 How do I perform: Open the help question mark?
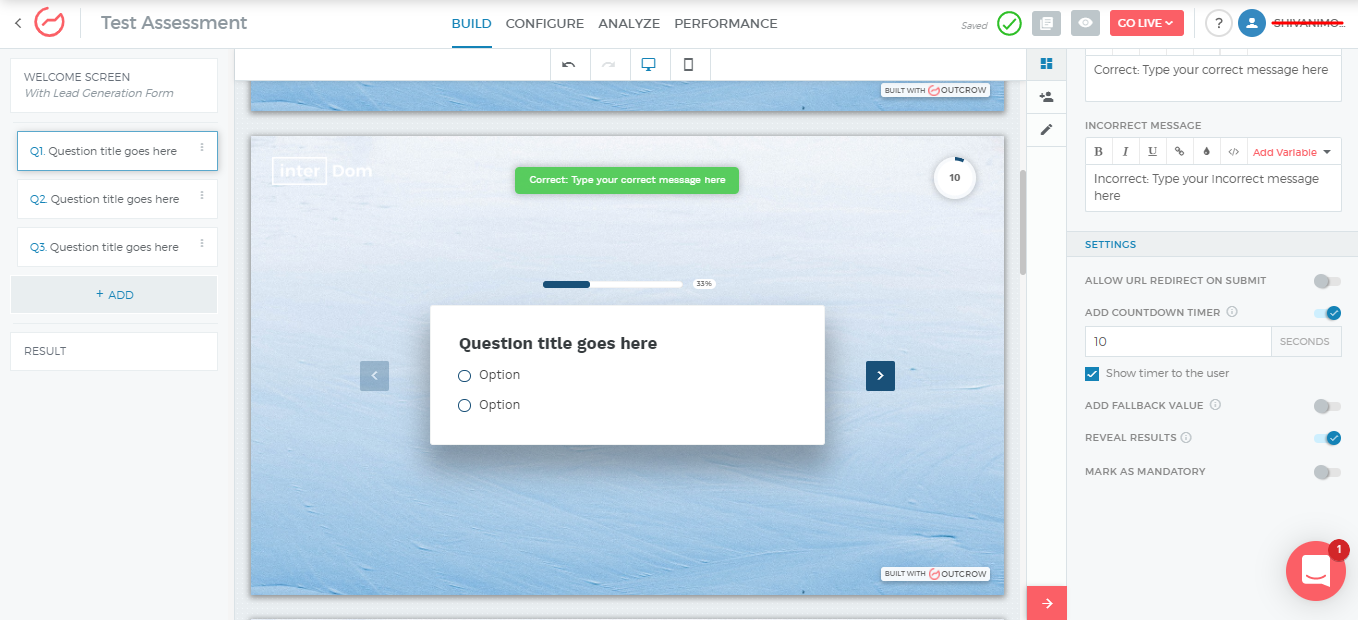coord(1218,23)
